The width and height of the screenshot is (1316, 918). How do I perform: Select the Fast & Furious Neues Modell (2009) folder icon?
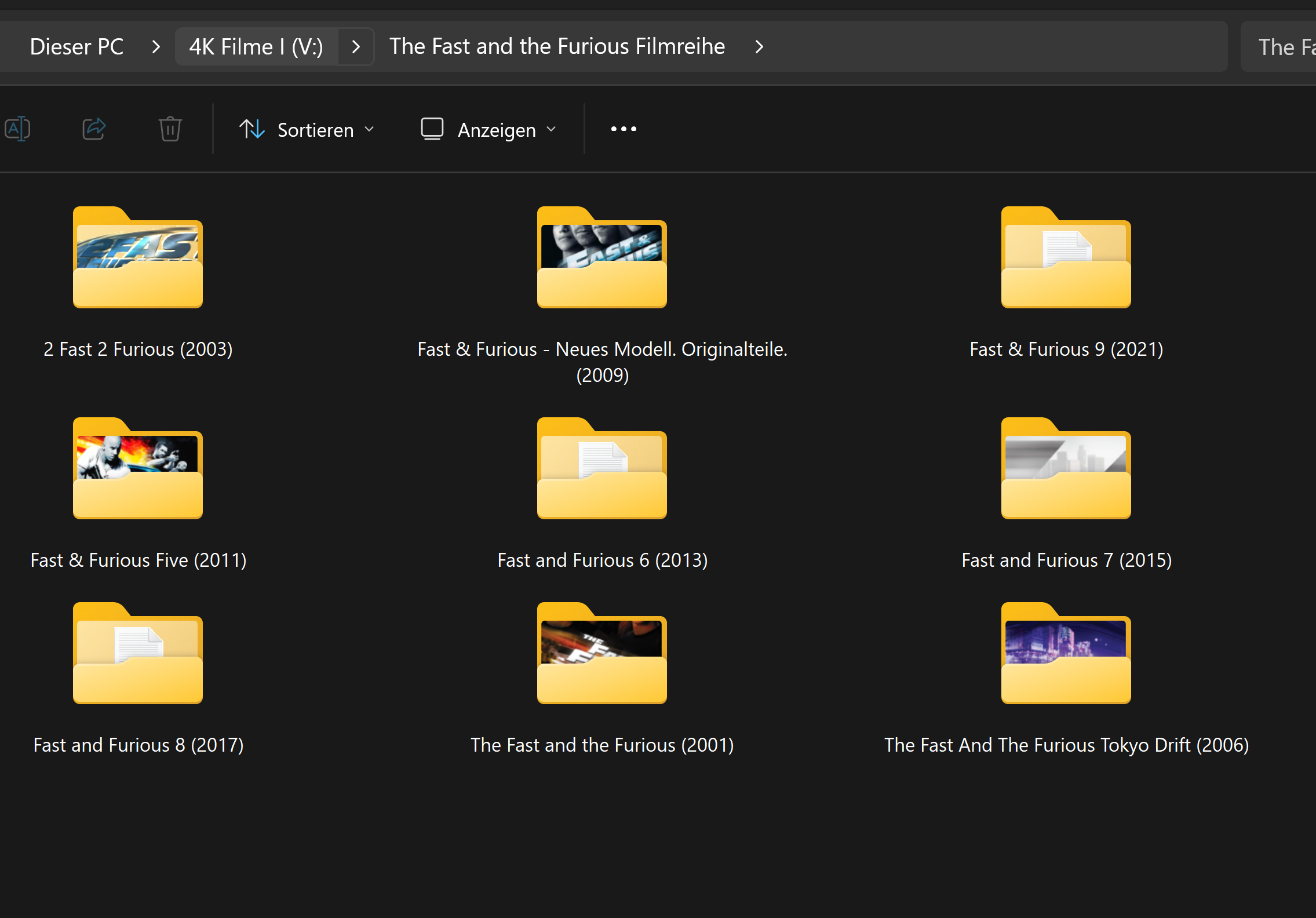click(602, 257)
